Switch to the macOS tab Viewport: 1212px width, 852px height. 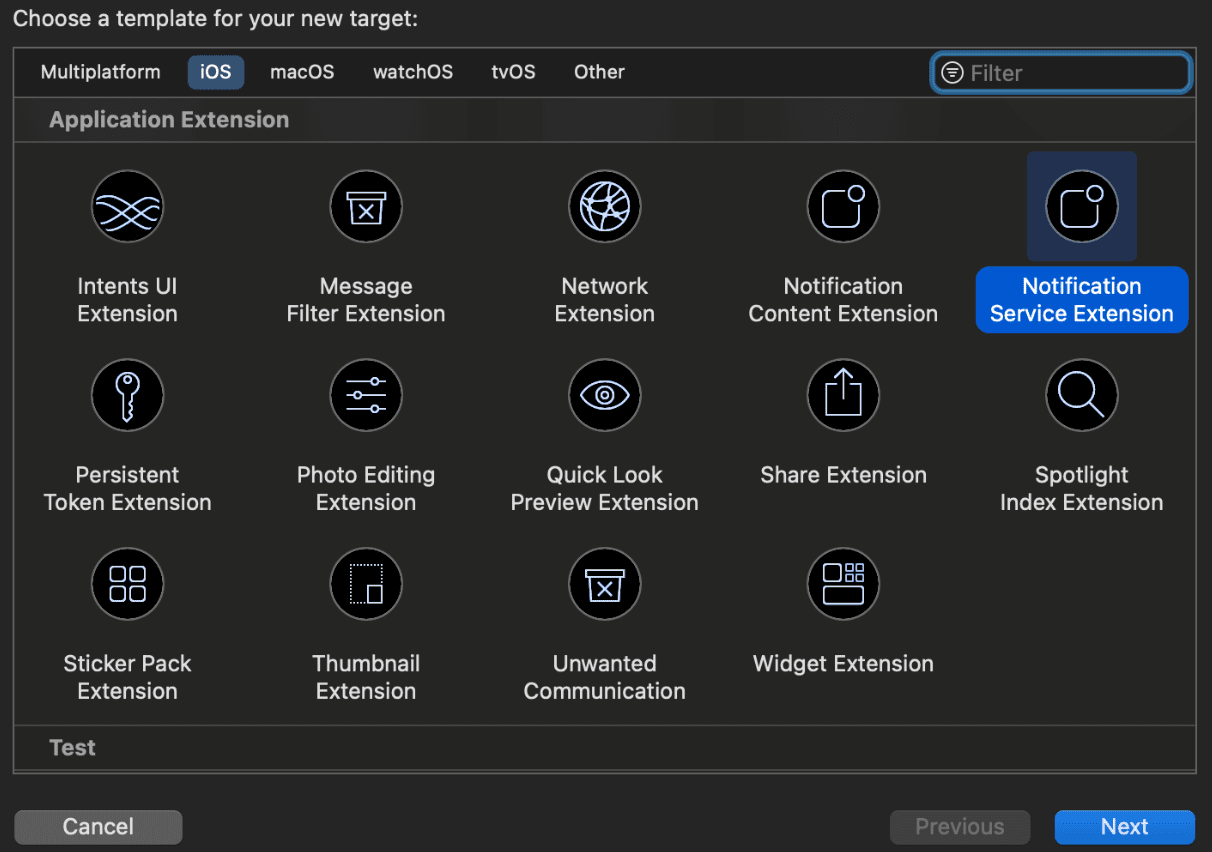302,72
